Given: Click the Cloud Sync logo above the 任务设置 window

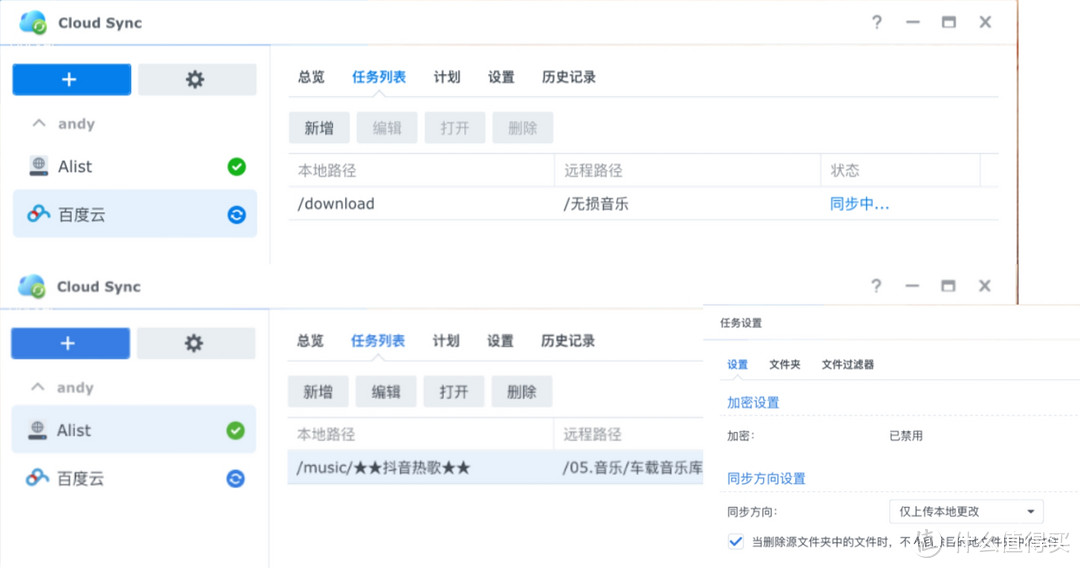Looking at the screenshot, I should point(32,286).
